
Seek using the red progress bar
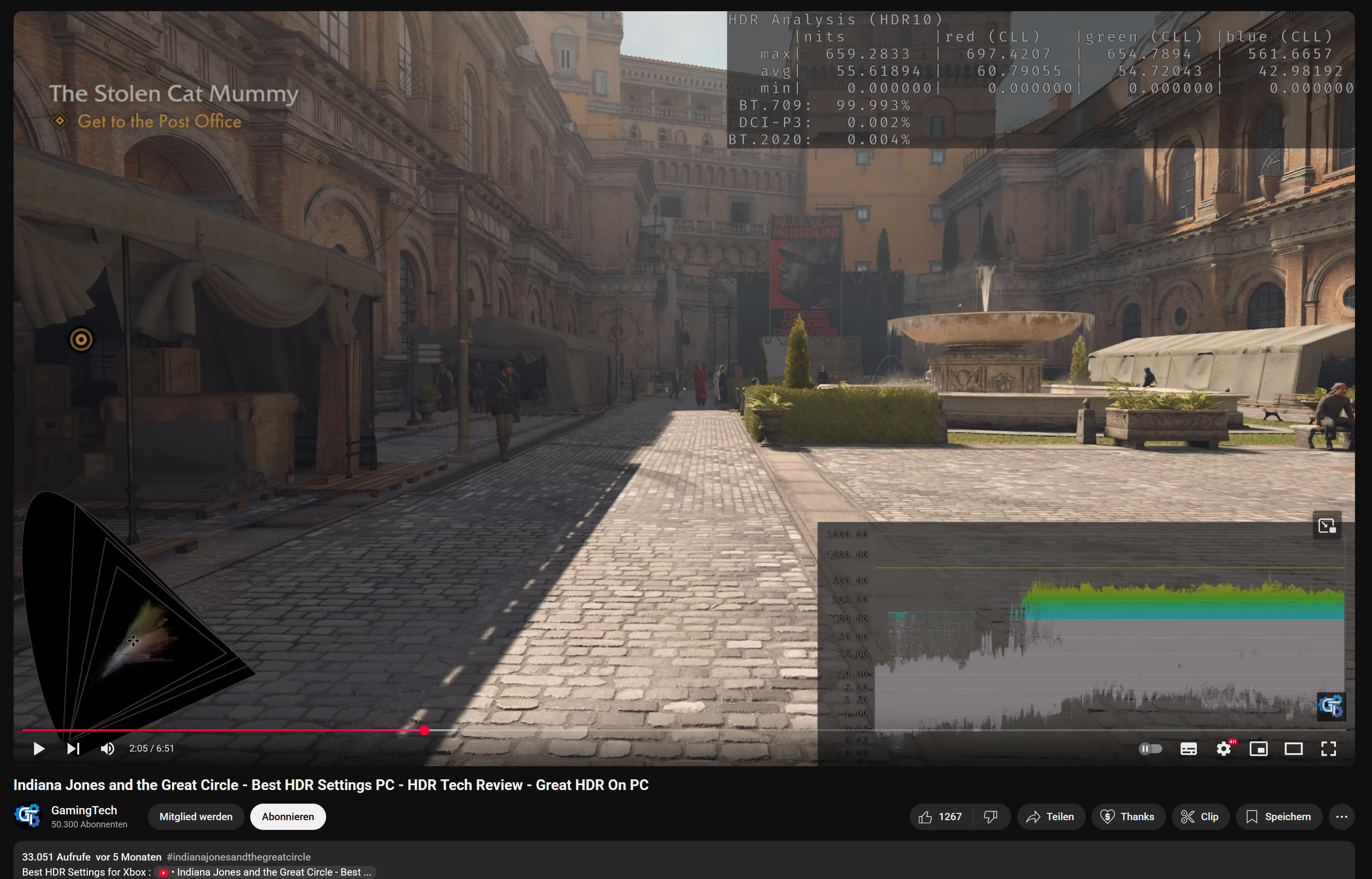pos(424,730)
